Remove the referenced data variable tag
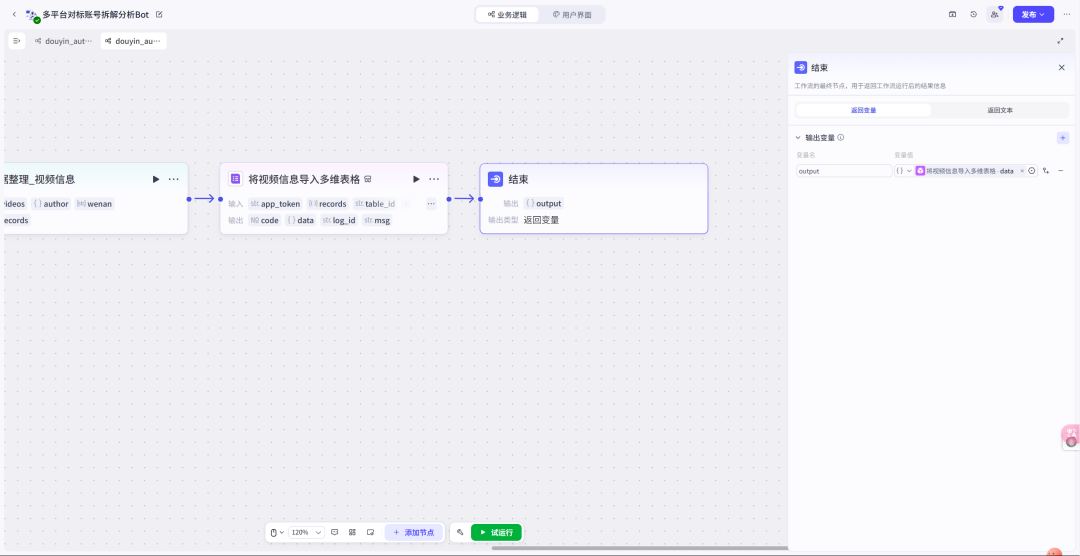The width and height of the screenshot is (1080, 556). point(1021,171)
